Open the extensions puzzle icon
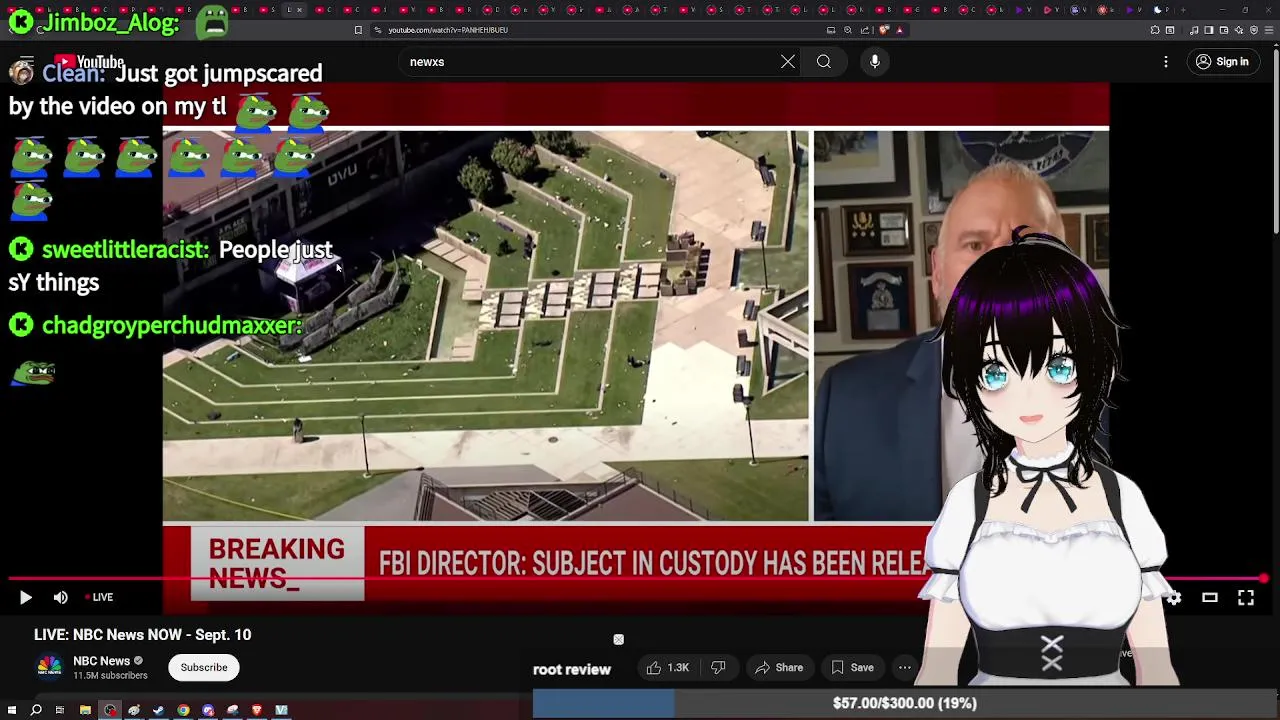The width and height of the screenshot is (1280, 720). [1154, 30]
